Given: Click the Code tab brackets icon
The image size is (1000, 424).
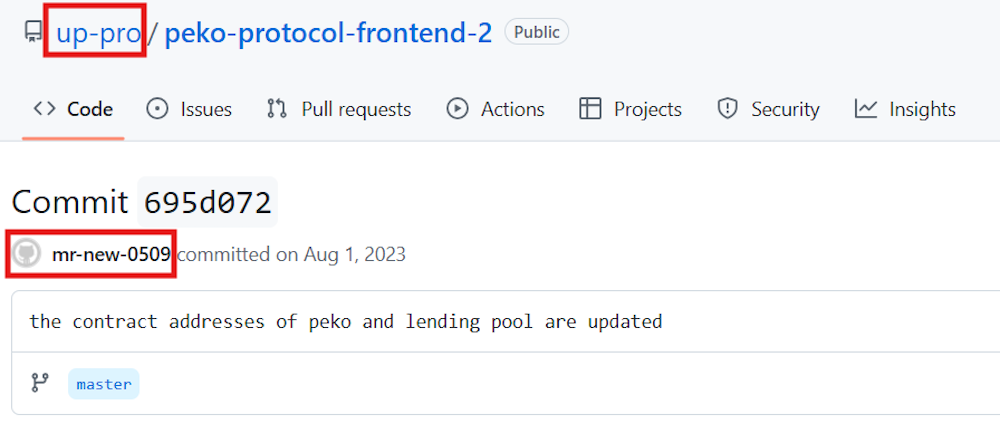Looking at the screenshot, I should click(44, 109).
